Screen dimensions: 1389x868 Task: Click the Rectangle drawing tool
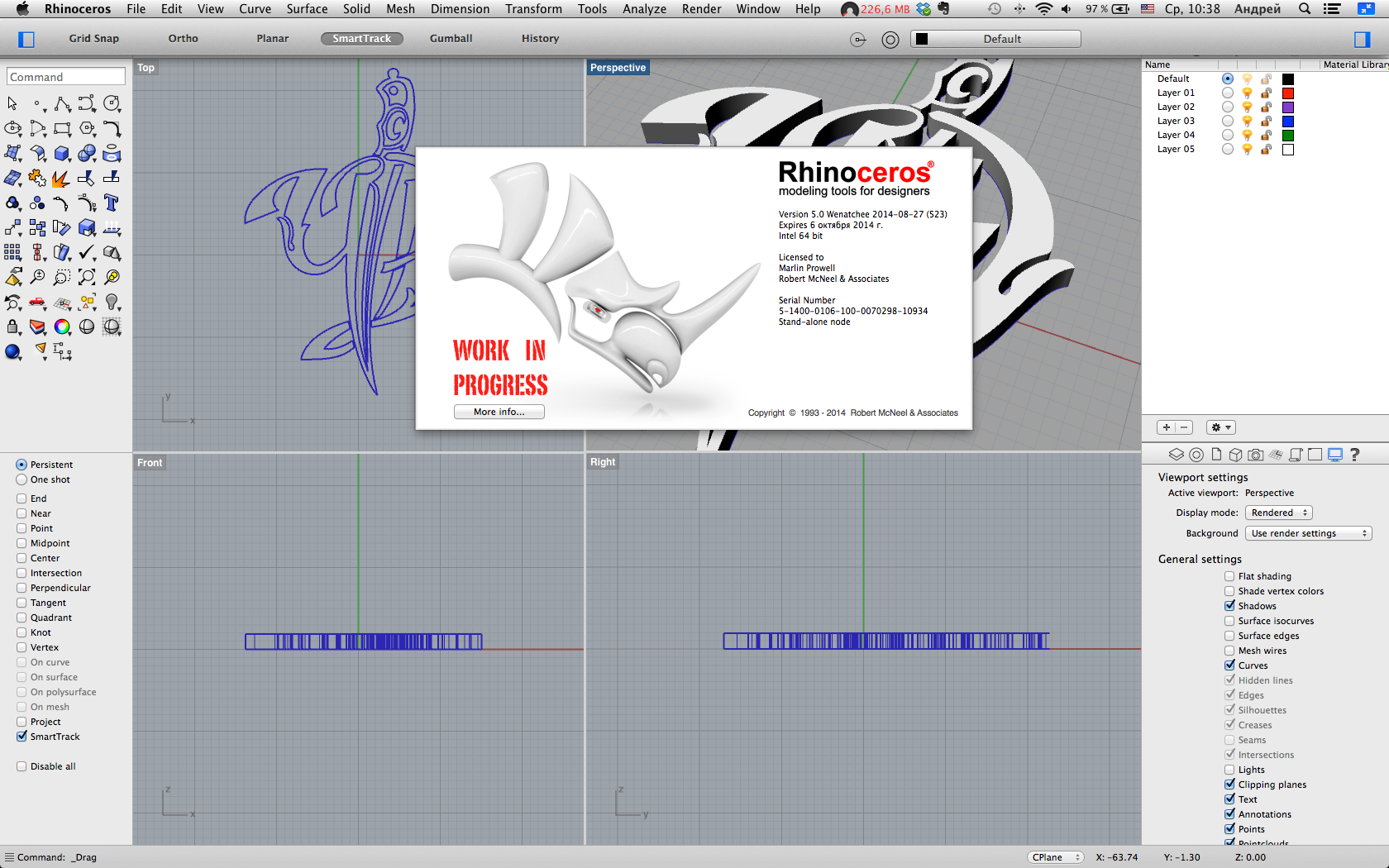point(62,129)
